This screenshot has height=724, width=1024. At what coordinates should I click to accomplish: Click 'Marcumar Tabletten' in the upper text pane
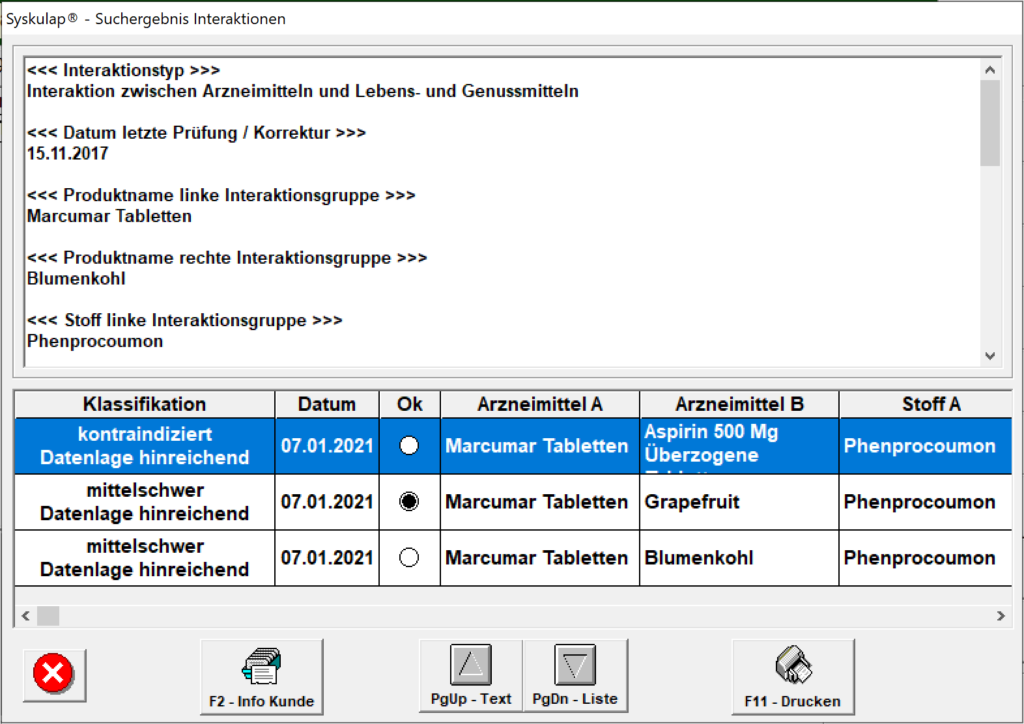point(109,217)
